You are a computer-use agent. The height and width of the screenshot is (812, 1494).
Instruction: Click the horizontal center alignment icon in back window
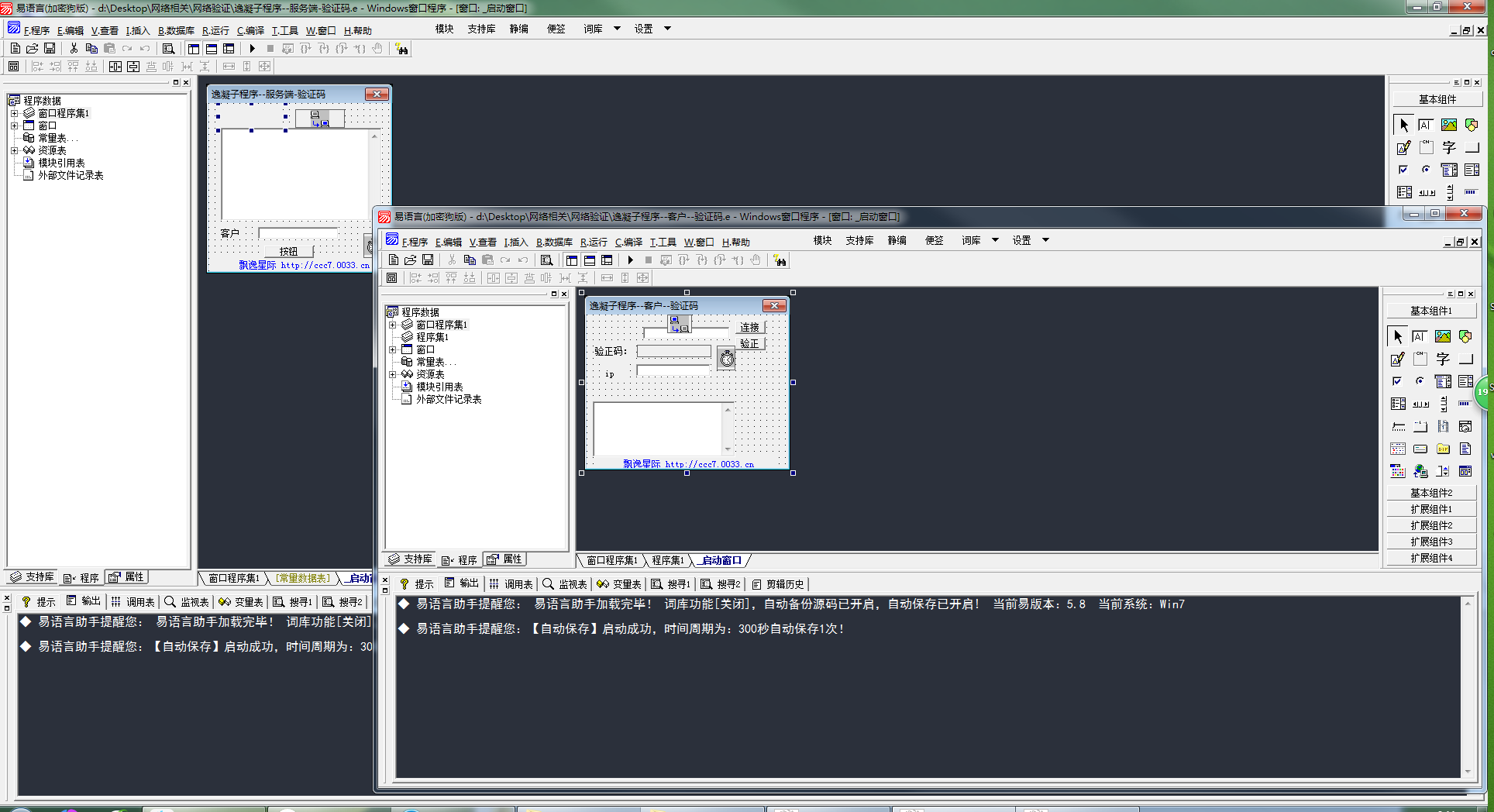[115, 67]
